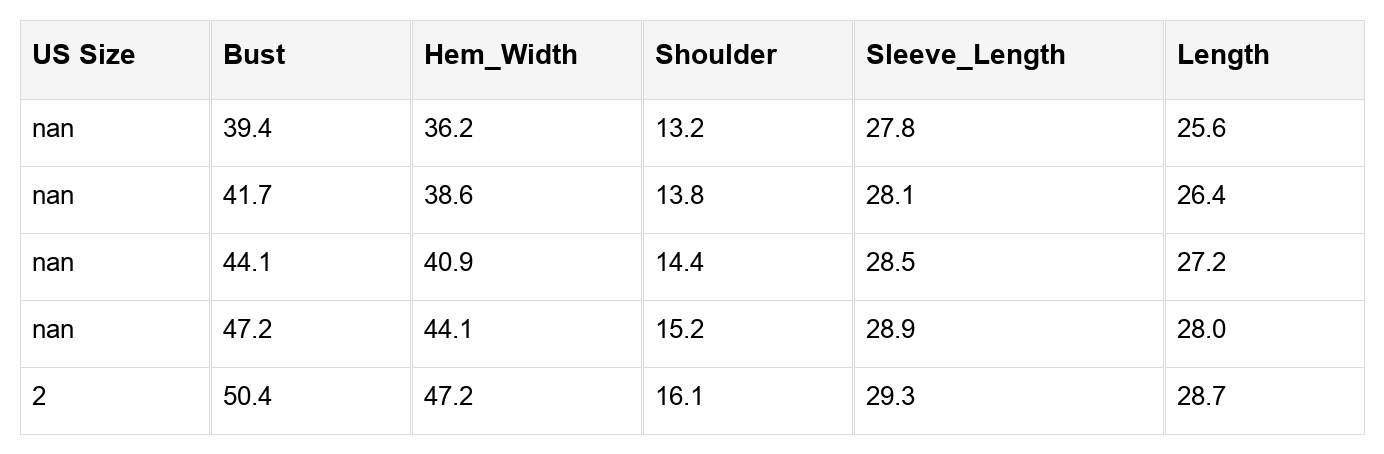1384x454 pixels.
Task: Select the Length cell 27.2
Action: pos(1201,263)
